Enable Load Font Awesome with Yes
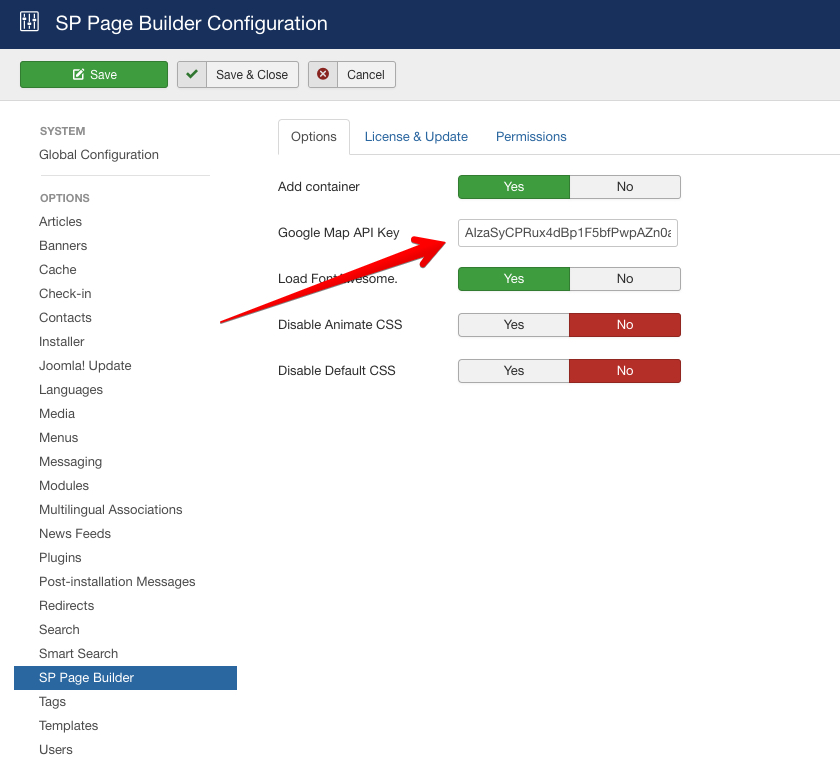Screen dimensions: 840x774 [514, 279]
